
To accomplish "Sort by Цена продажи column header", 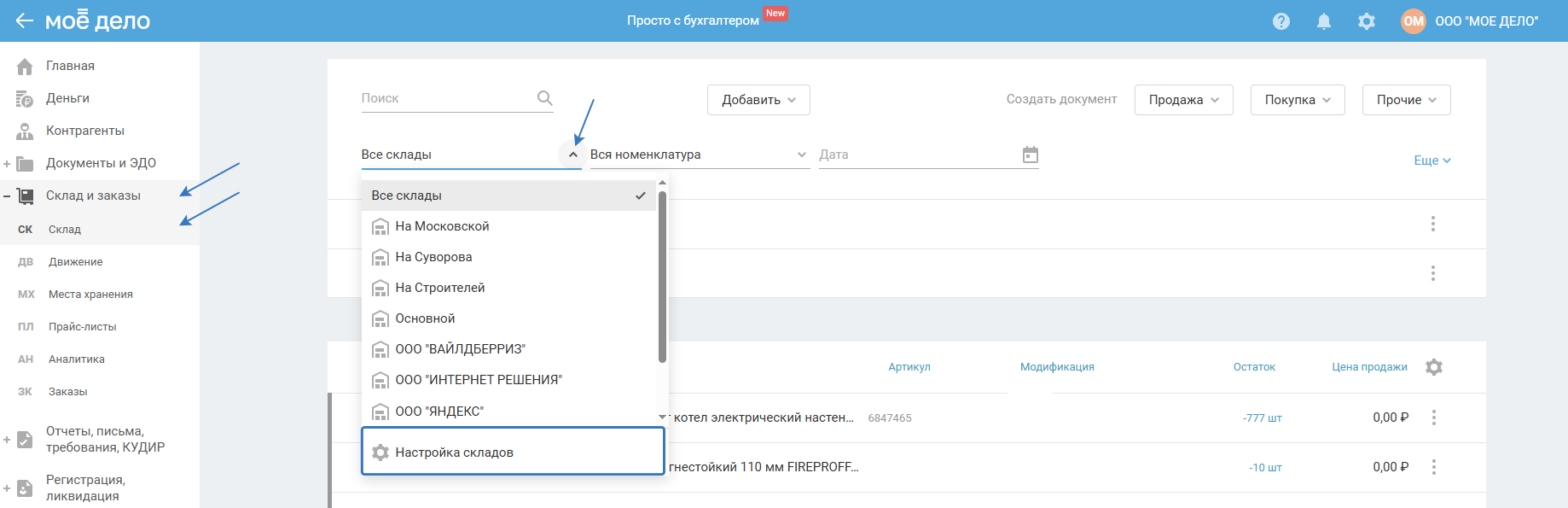I will pos(1369,367).
